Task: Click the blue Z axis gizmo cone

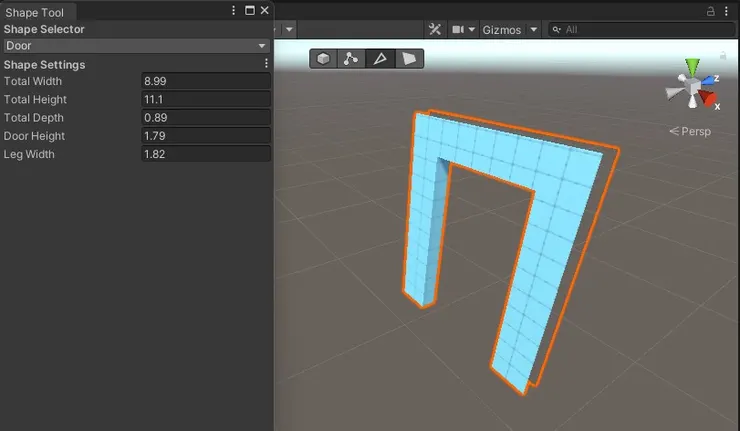Action: point(708,81)
